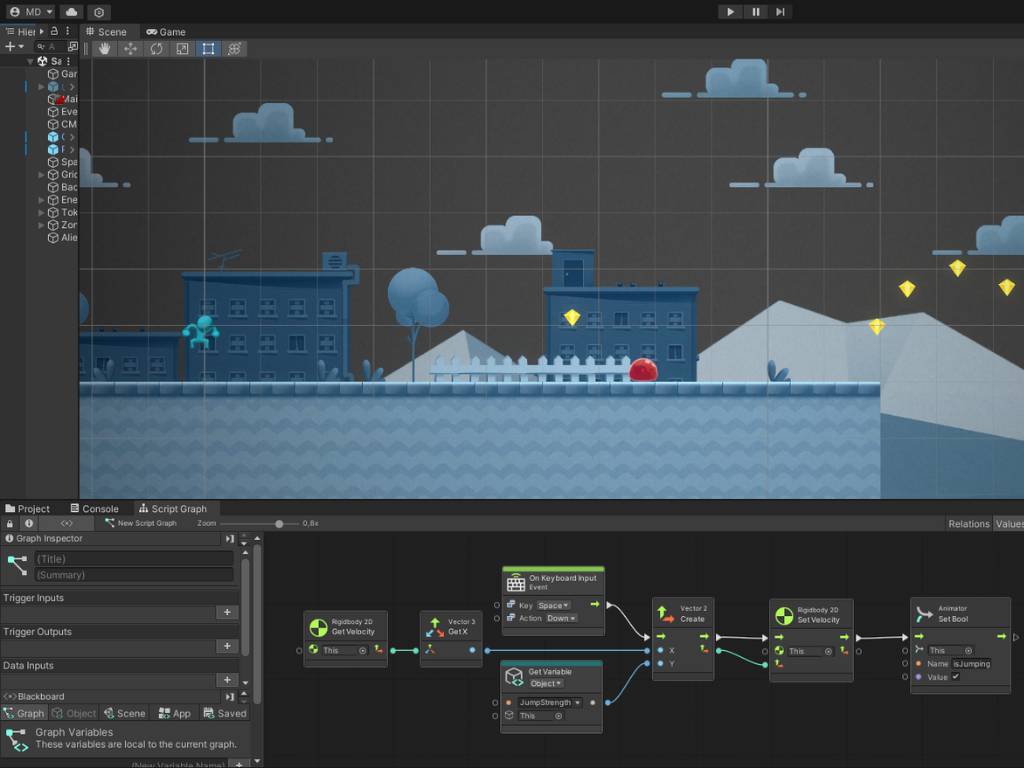Select the Rotate tool in Scene toolbar
Viewport: 1024px width, 768px height.
click(x=157, y=49)
